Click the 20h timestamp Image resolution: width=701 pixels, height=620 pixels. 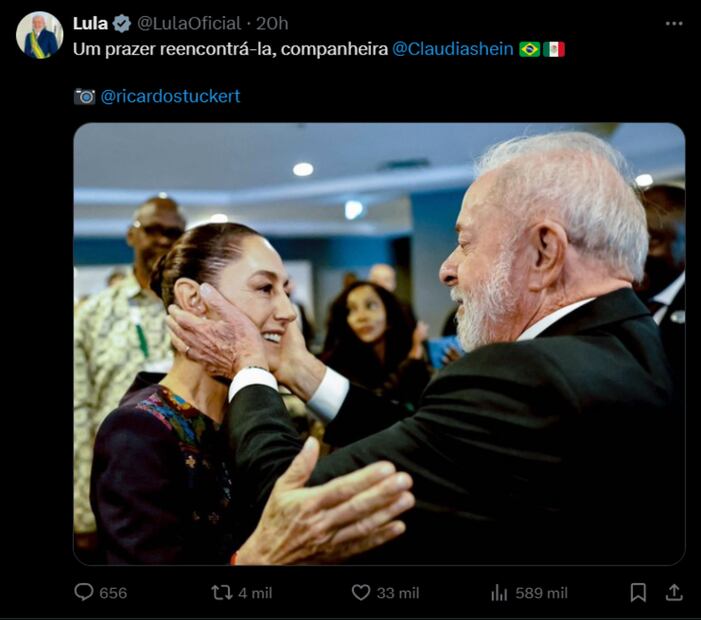click(272, 23)
